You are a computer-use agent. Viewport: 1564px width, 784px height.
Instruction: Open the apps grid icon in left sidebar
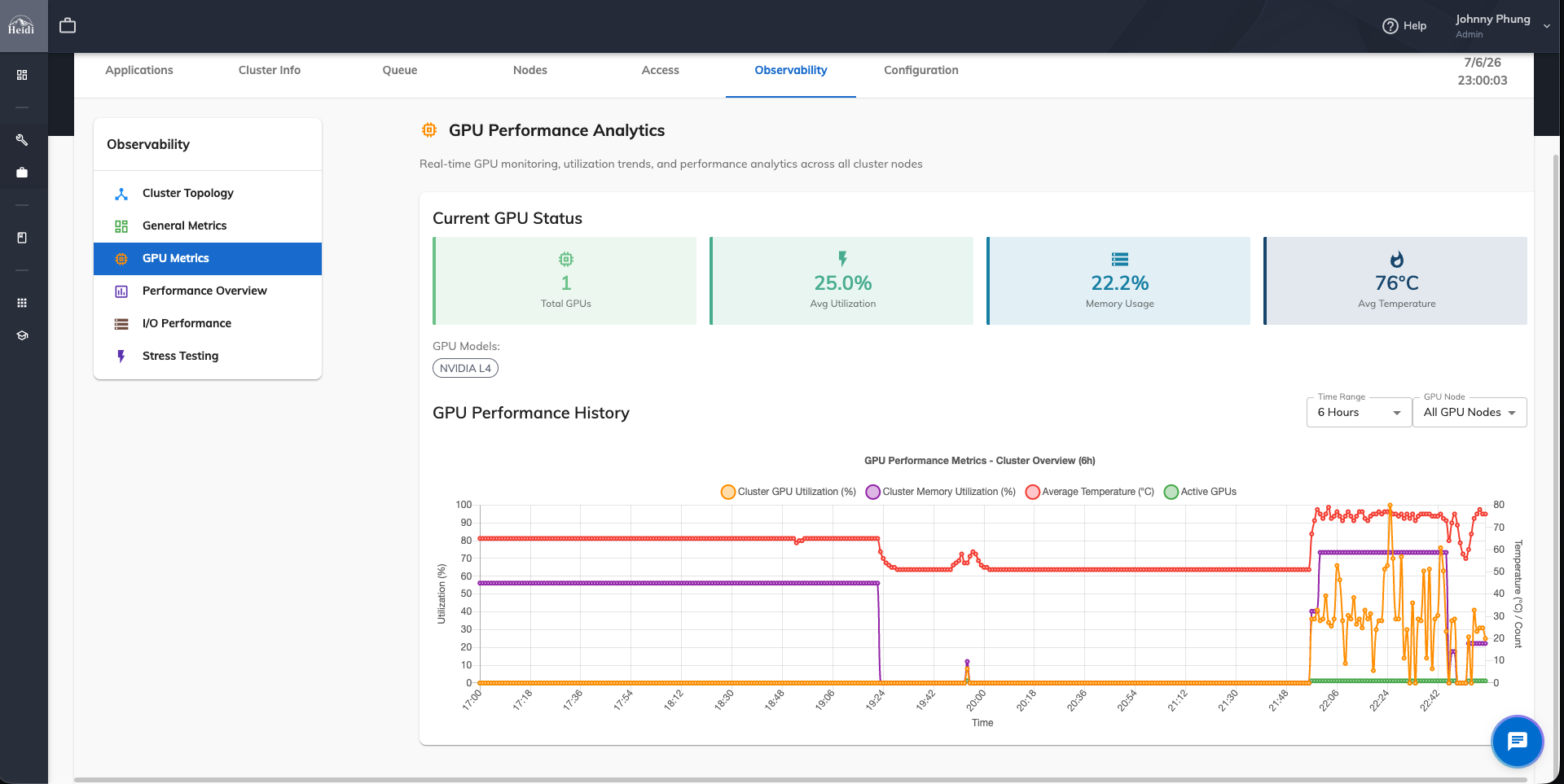coord(22,303)
